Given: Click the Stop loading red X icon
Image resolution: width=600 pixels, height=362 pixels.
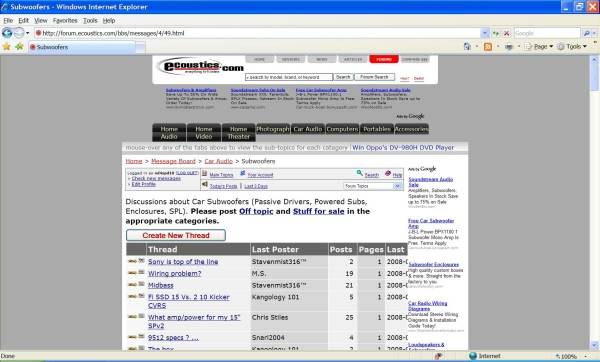Looking at the screenshot, I should pyautogui.click(x=506, y=33).
